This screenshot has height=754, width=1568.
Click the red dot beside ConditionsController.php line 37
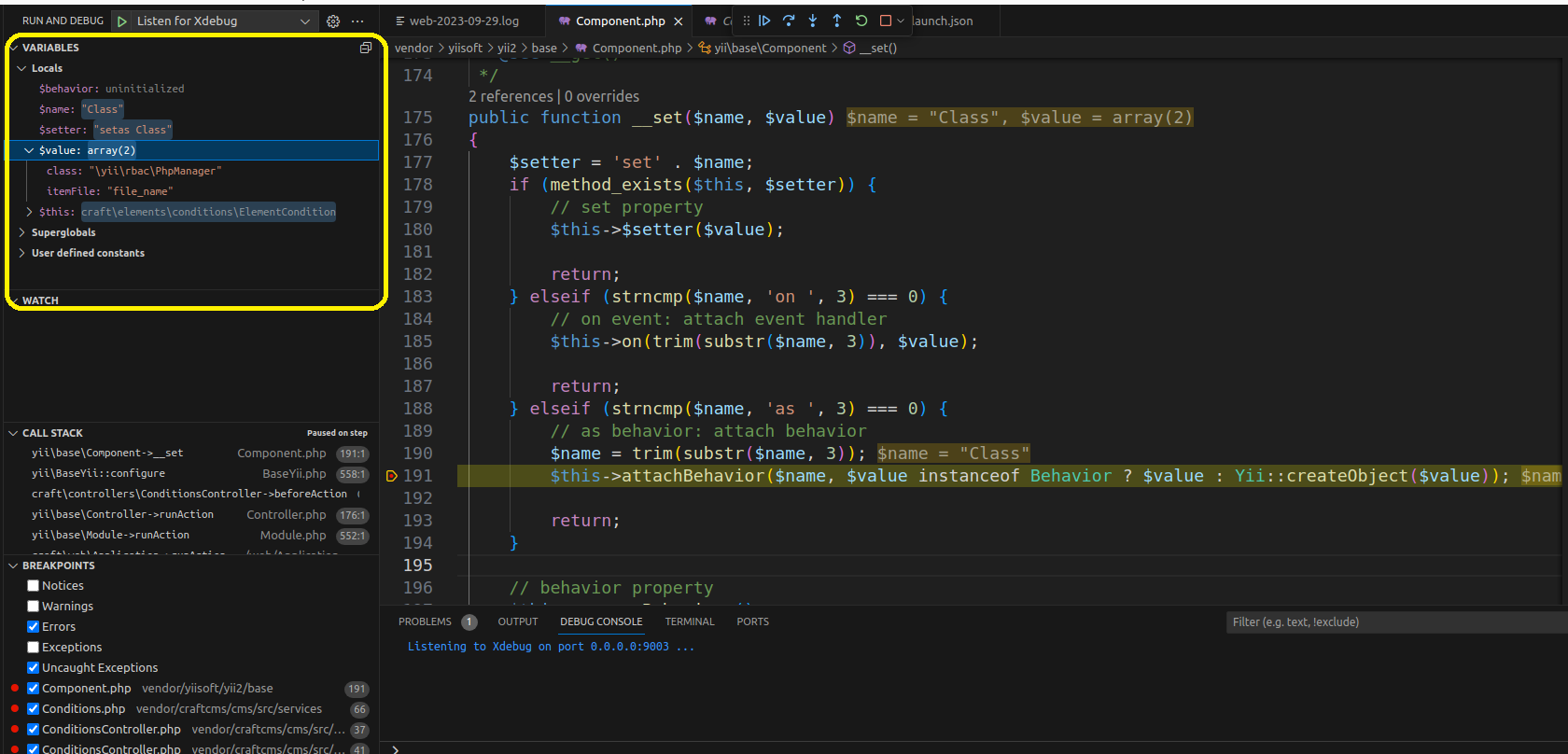(14, 729)
